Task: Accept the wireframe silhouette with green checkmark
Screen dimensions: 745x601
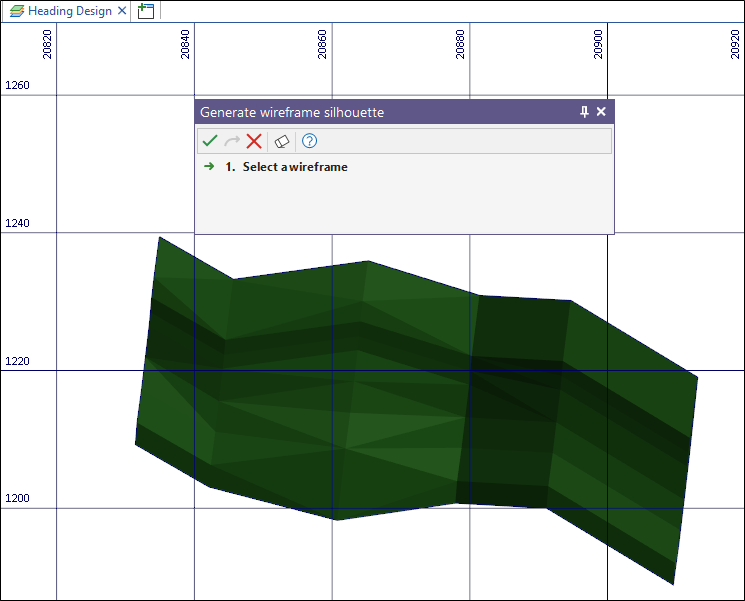Action: [210, 141]
